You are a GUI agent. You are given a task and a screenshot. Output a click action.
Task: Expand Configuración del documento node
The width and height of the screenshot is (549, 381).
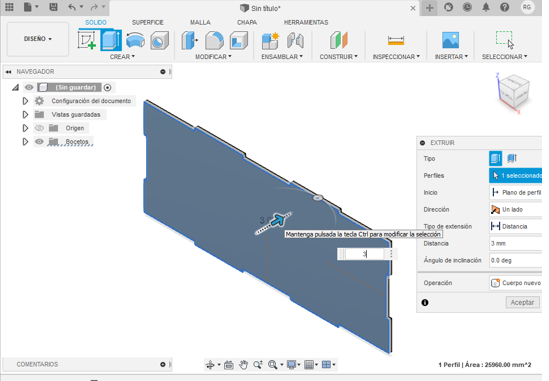[x=25, y=101]
